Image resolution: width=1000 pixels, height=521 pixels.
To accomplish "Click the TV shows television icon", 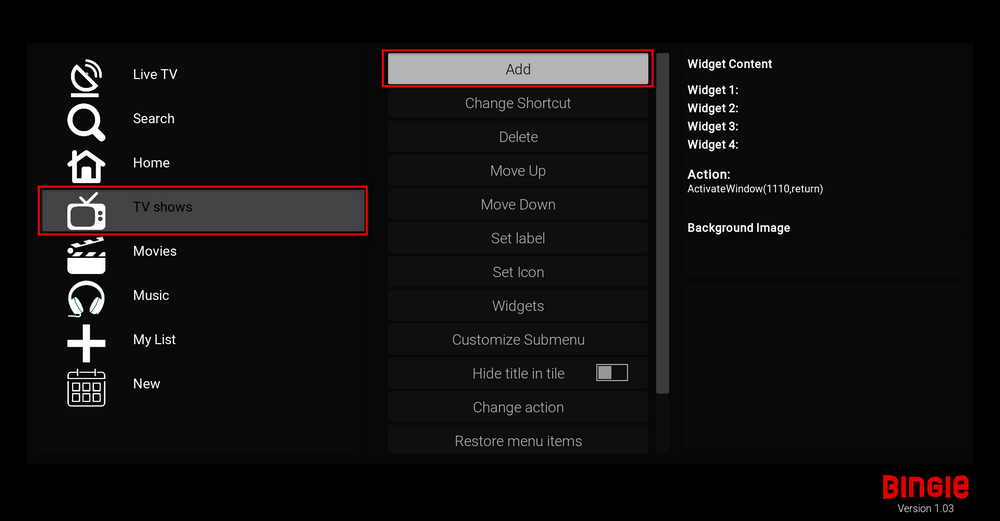I will pyautogui.click(x=86, y=210).
